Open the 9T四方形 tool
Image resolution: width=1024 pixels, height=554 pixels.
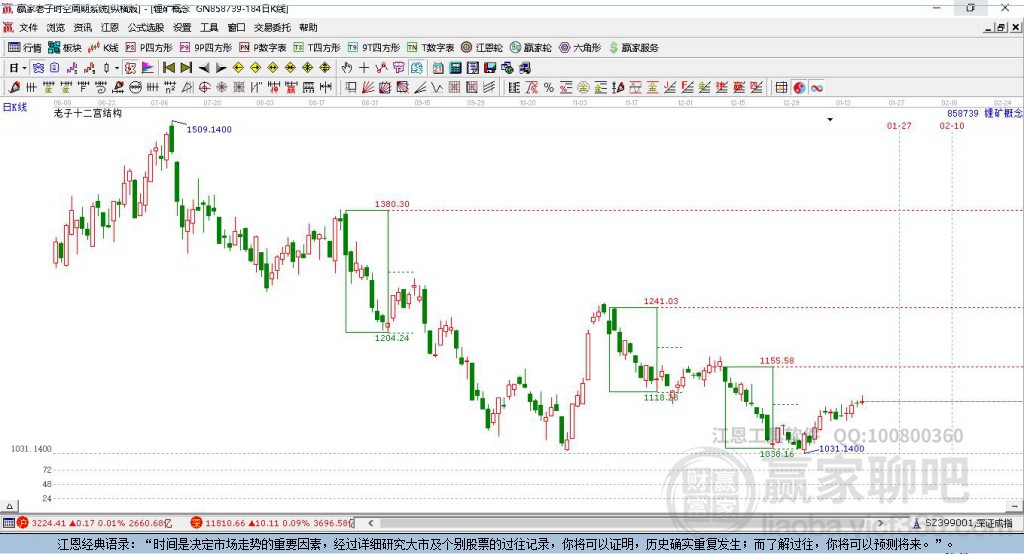pyautogui.click(x=374, y=48)
